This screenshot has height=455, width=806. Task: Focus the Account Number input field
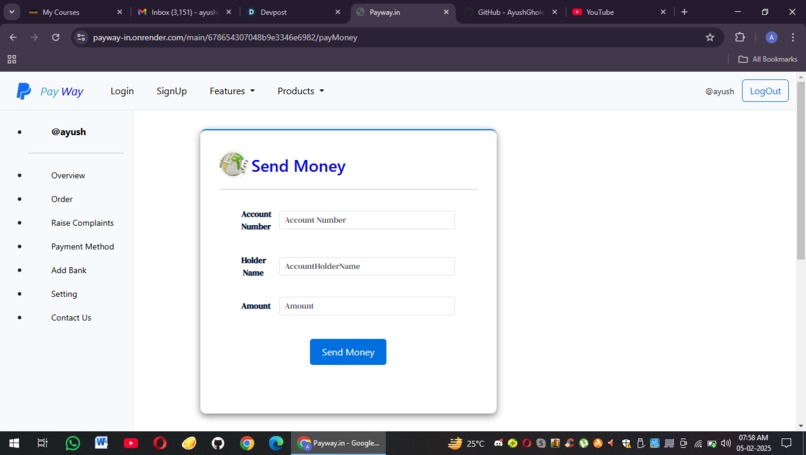[367, 220]
